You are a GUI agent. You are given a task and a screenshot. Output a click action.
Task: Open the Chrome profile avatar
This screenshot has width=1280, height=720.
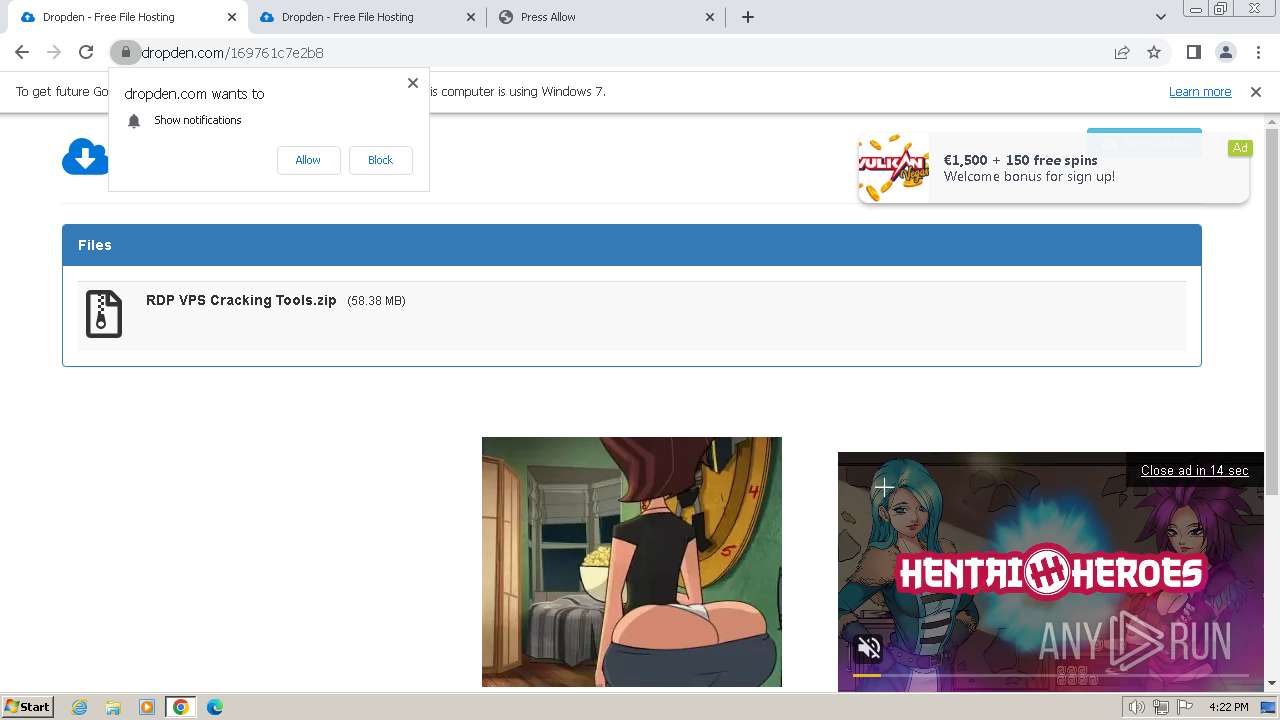(1225, 52)
